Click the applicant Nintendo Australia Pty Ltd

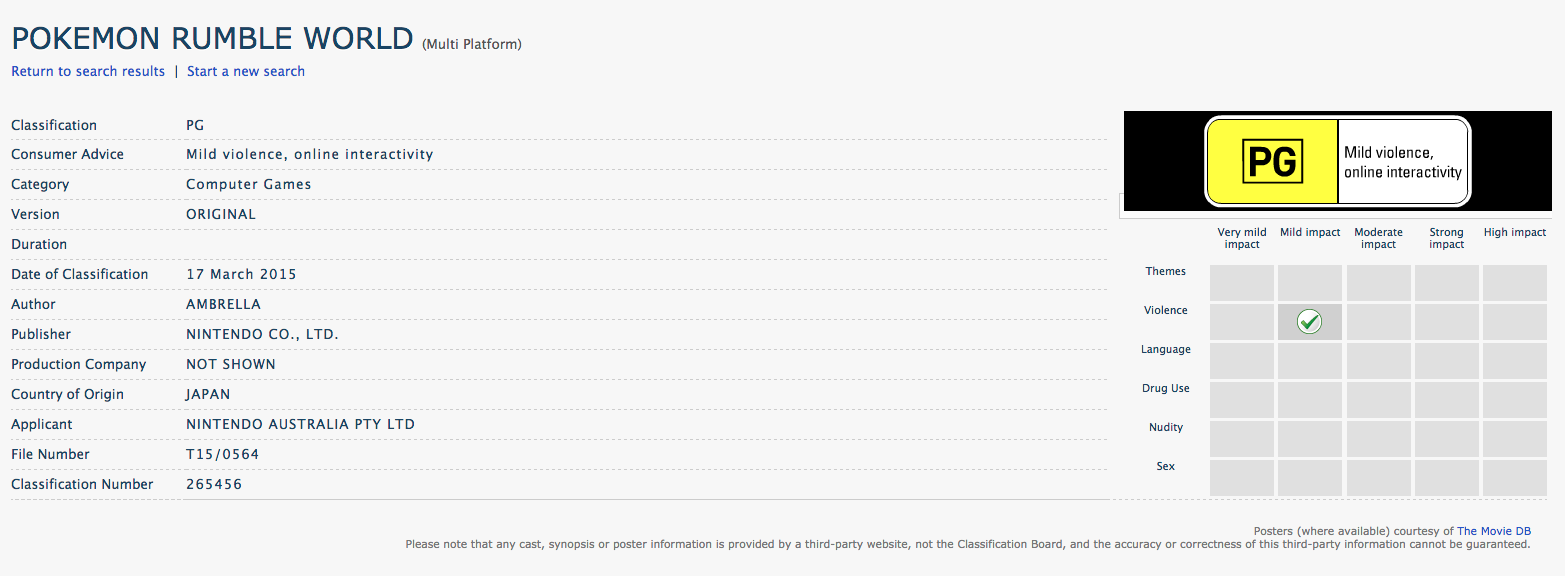300,424
